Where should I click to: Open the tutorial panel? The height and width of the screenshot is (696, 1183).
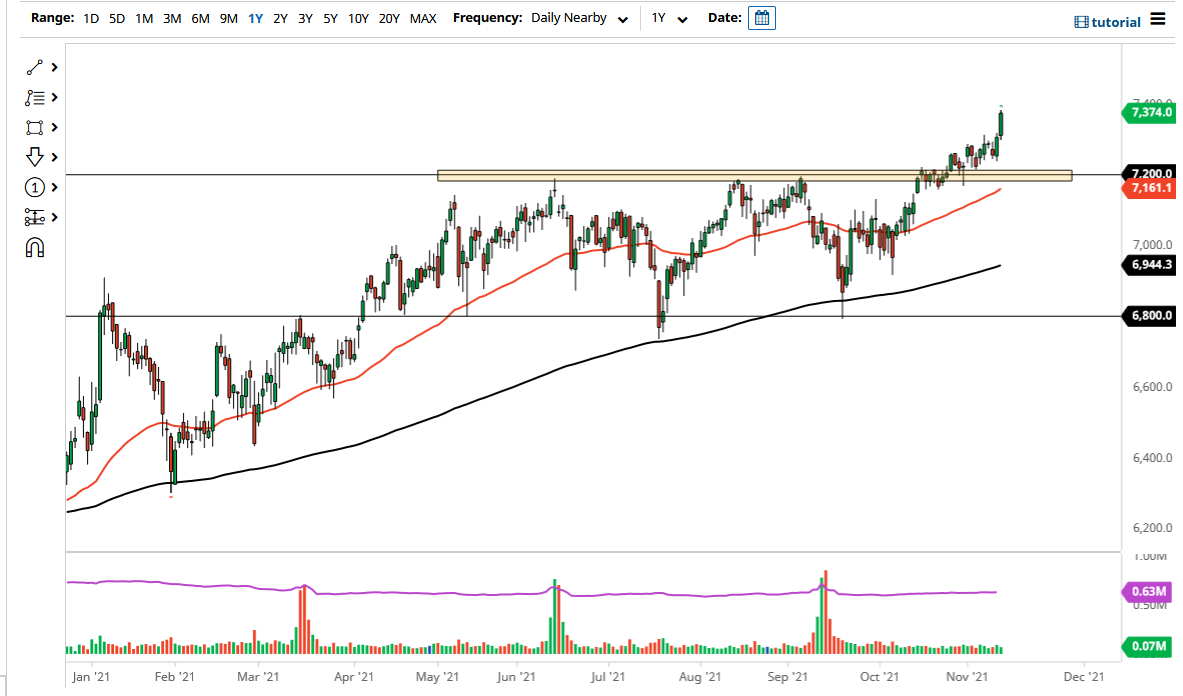coord(1106,20)
